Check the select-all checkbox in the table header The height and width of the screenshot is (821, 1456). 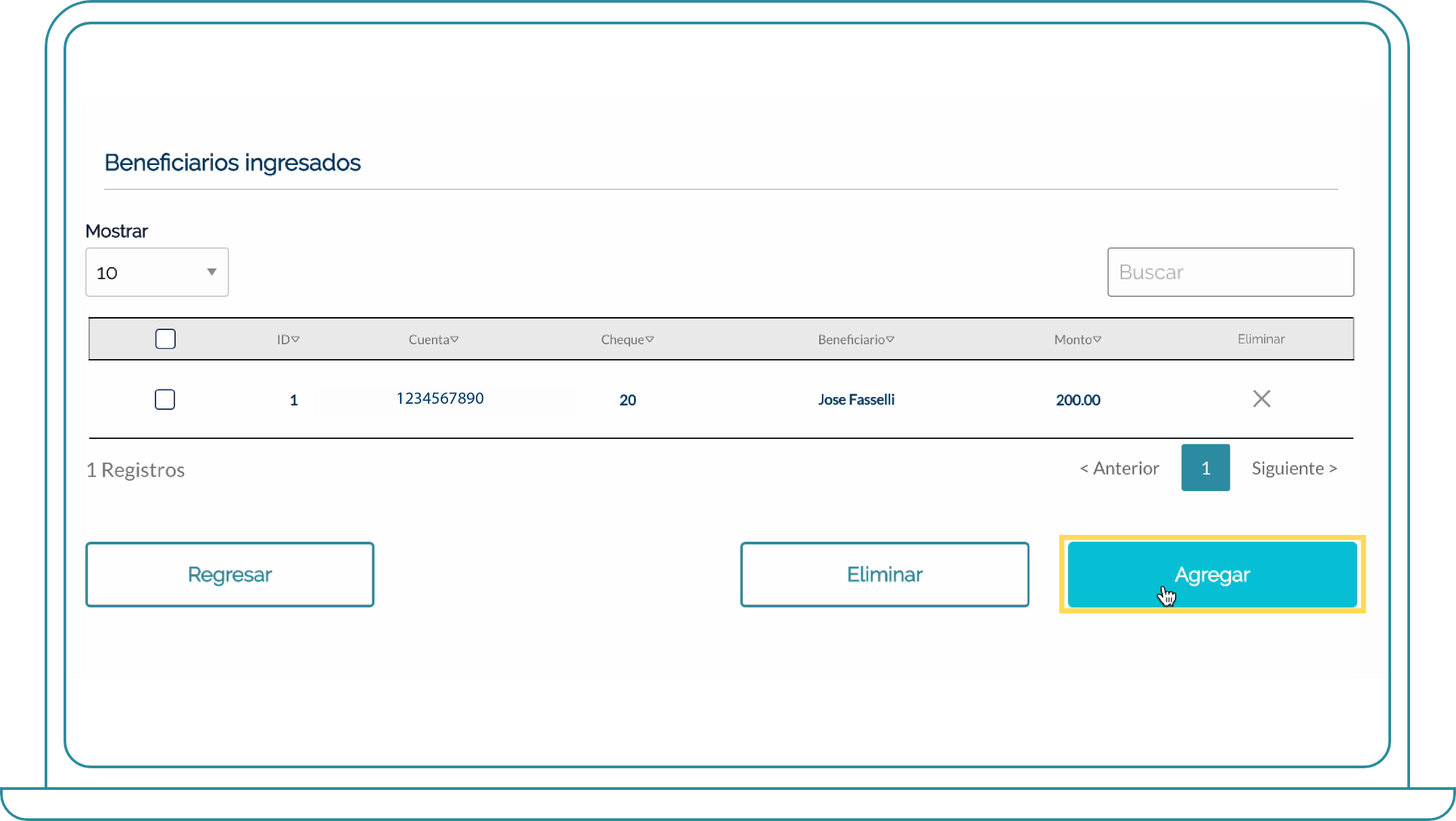coord(165,339)
